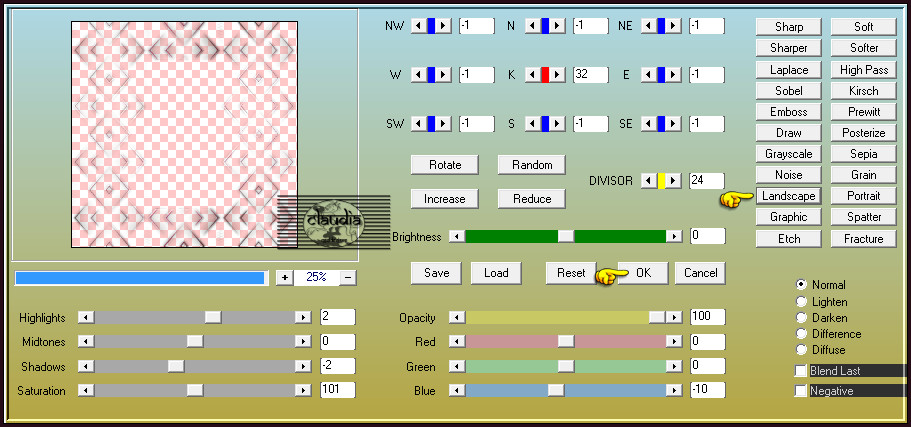Apply the Emboss preset
This screenshot has width=911, height=427.
[788, 112]
